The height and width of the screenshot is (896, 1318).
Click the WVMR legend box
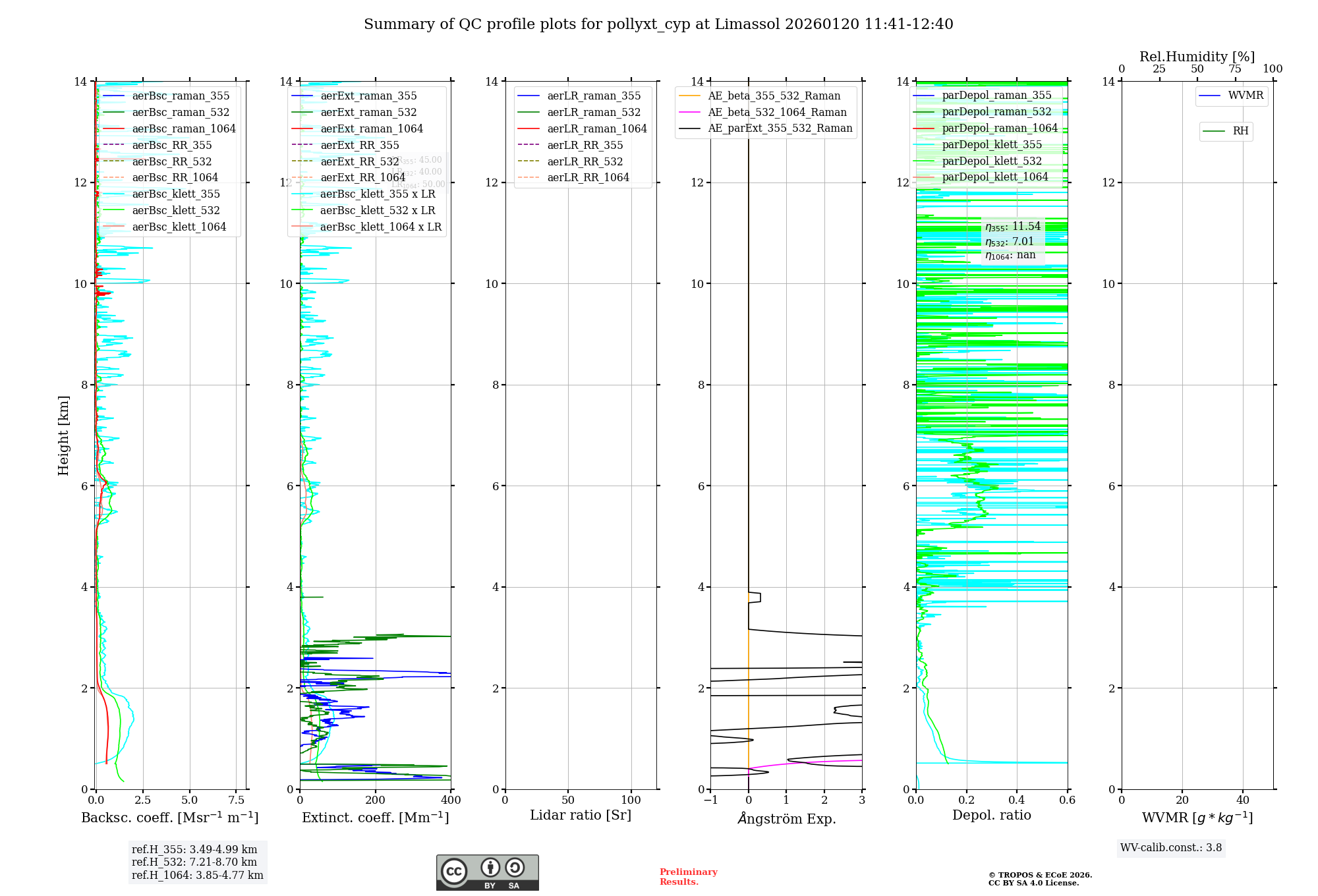pyautogui.click(x=1231, y=96)
